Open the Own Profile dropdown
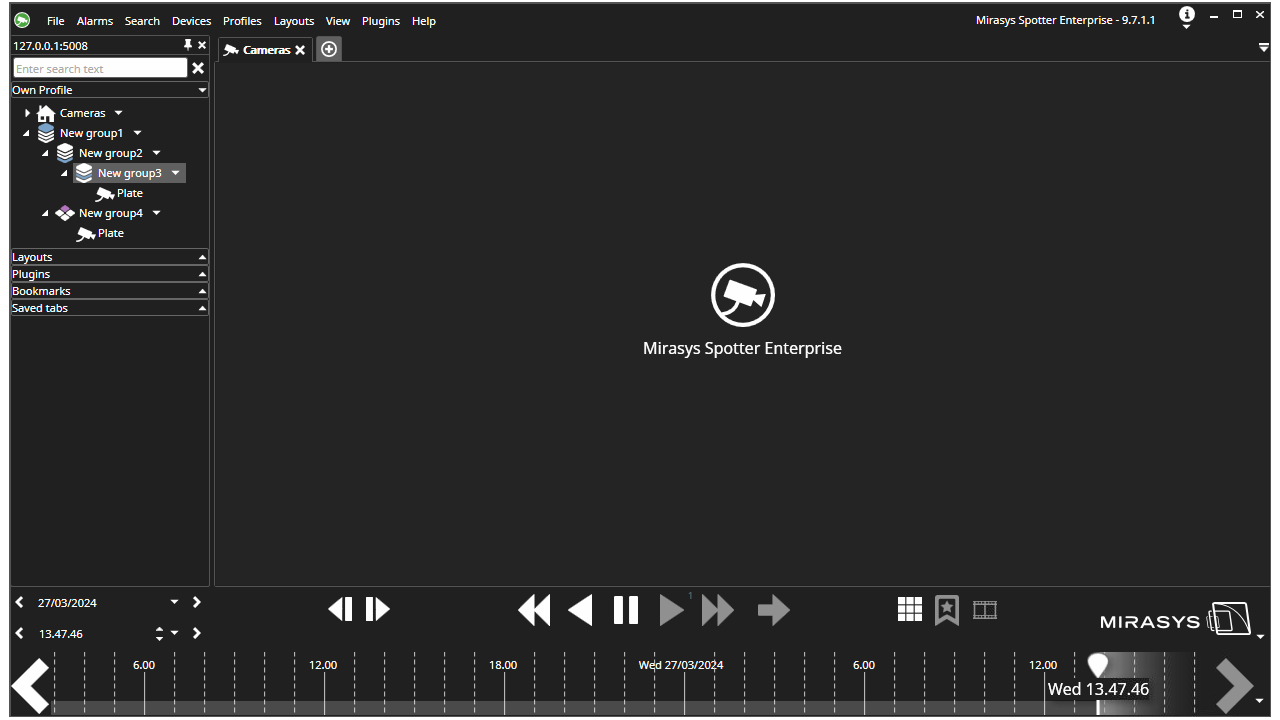 [110, 90]
